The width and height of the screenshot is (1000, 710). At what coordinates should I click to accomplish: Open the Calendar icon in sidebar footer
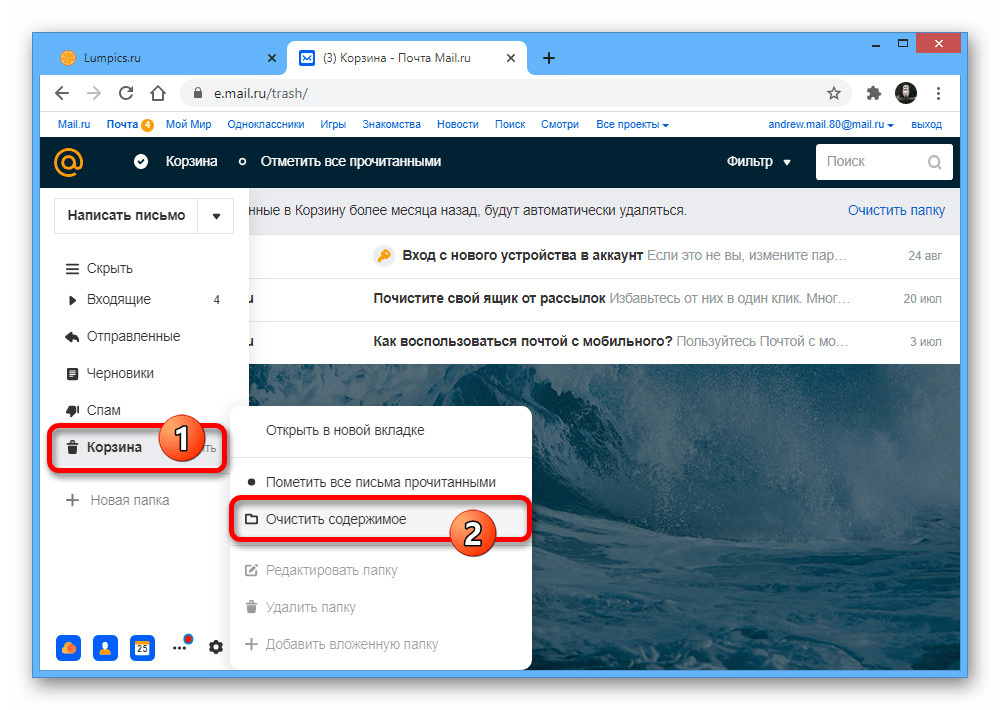143,647
